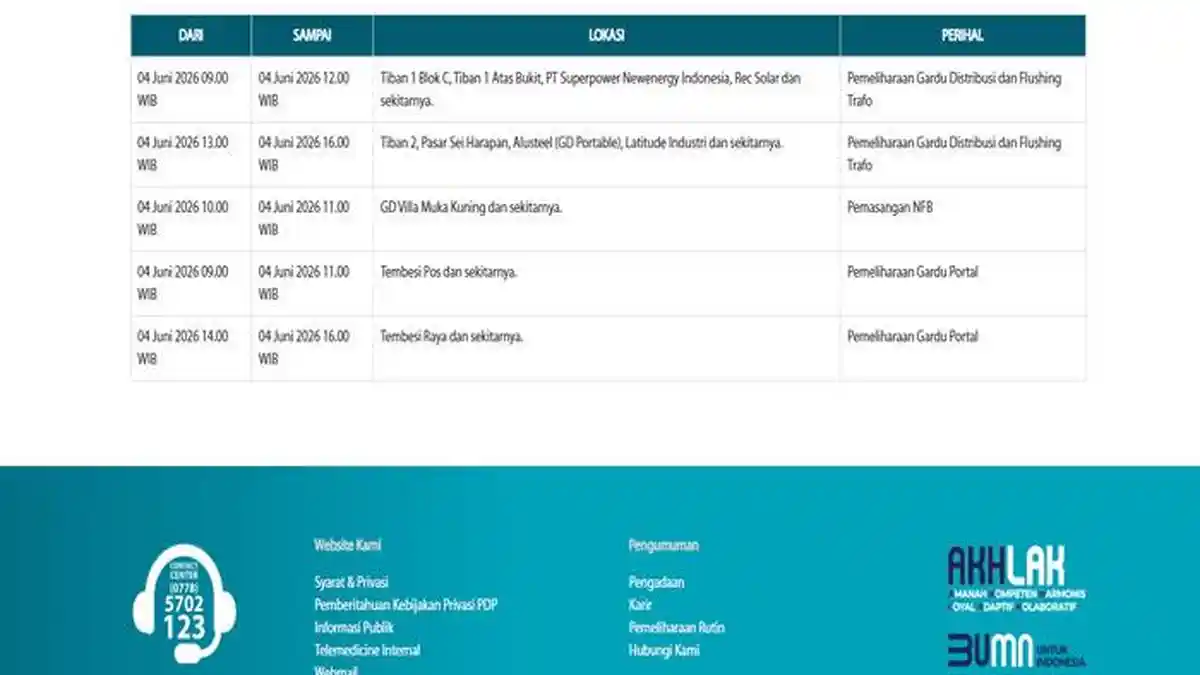Open the Pengadaan link
Screen dimensions: 1200x675
[656, 582]
